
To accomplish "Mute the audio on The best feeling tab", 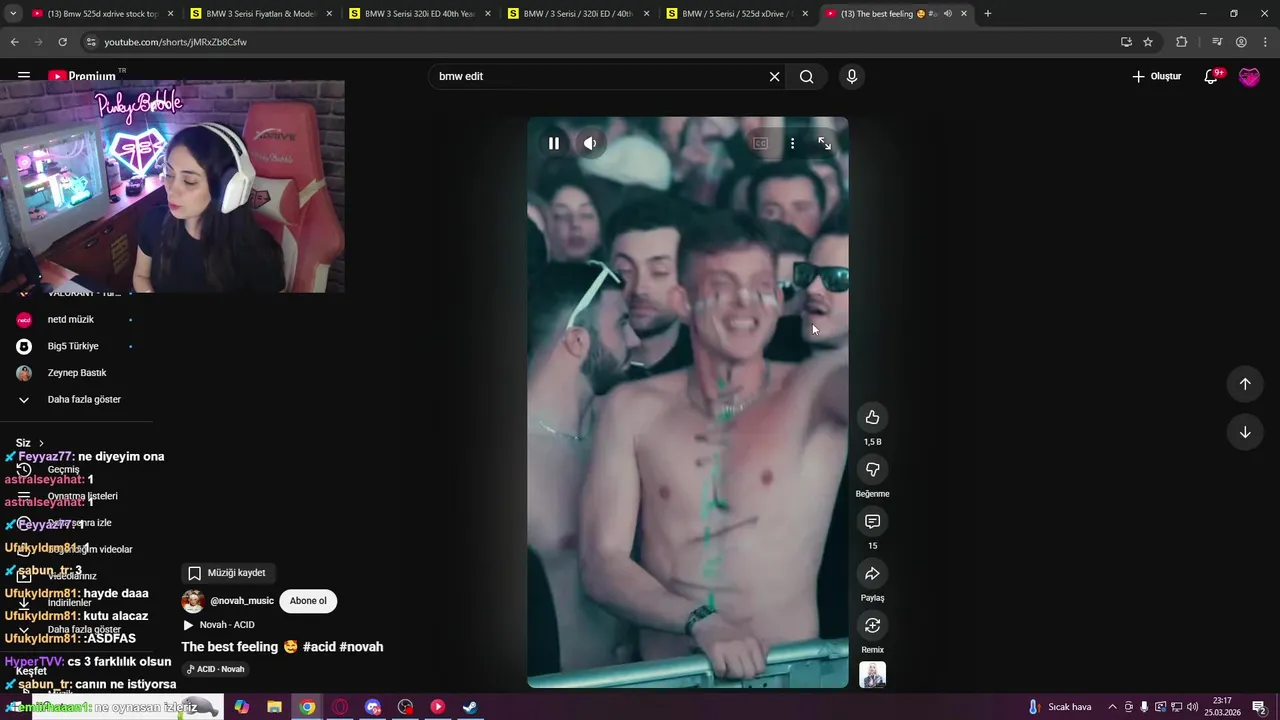I will coord(947,14).
